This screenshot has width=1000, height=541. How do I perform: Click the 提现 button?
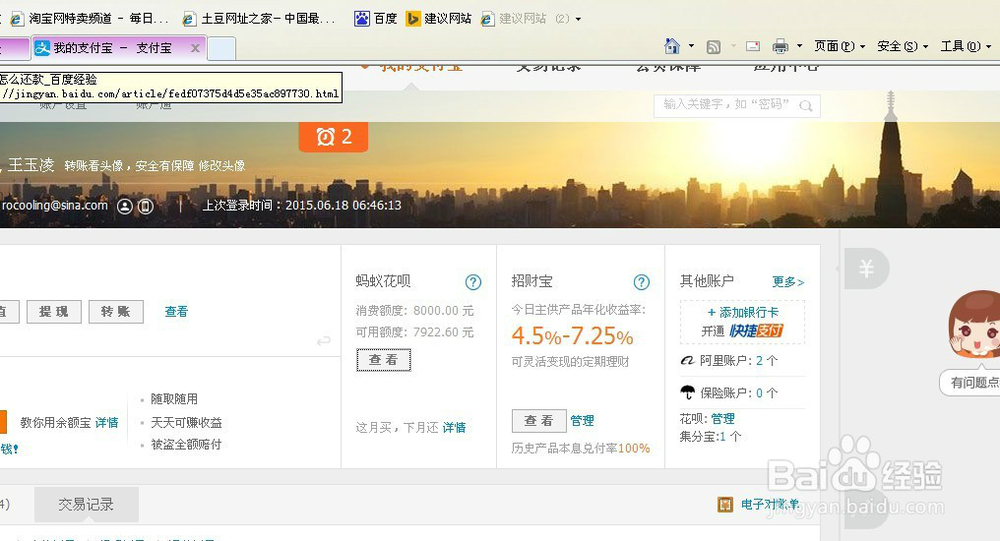point(54,311)
